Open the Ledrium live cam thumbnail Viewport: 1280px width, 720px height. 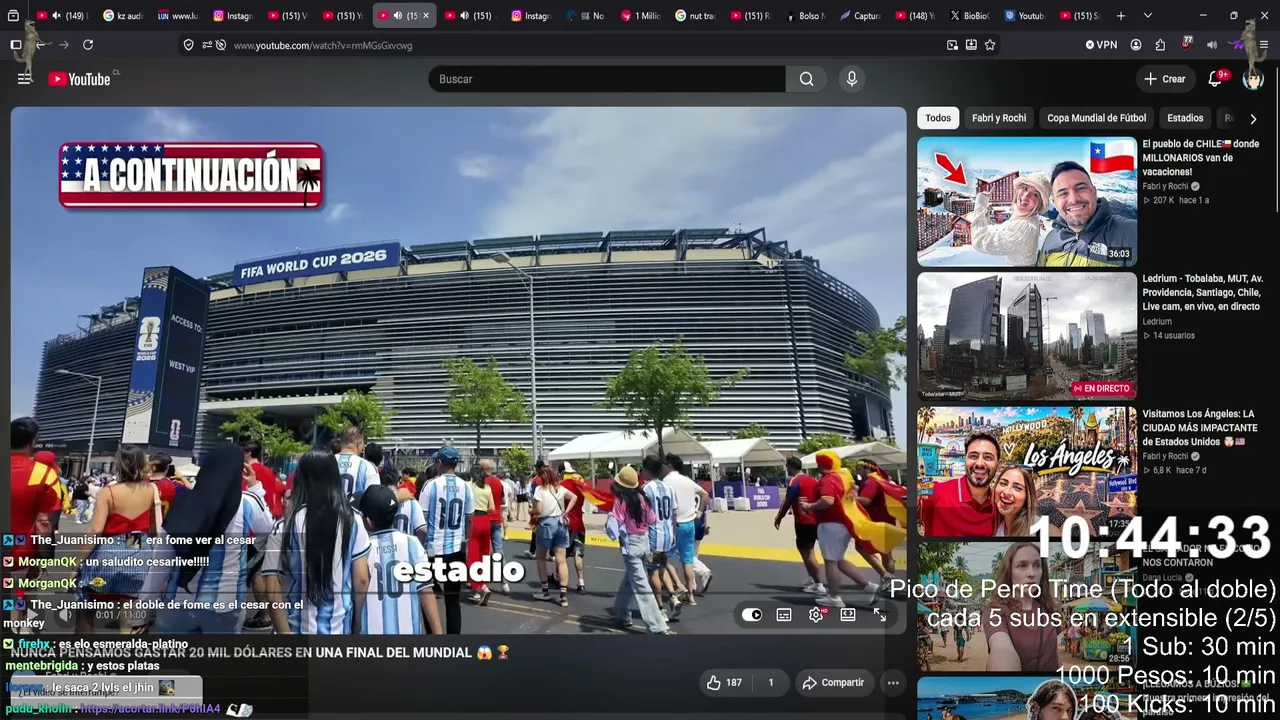click(1027, 336)
